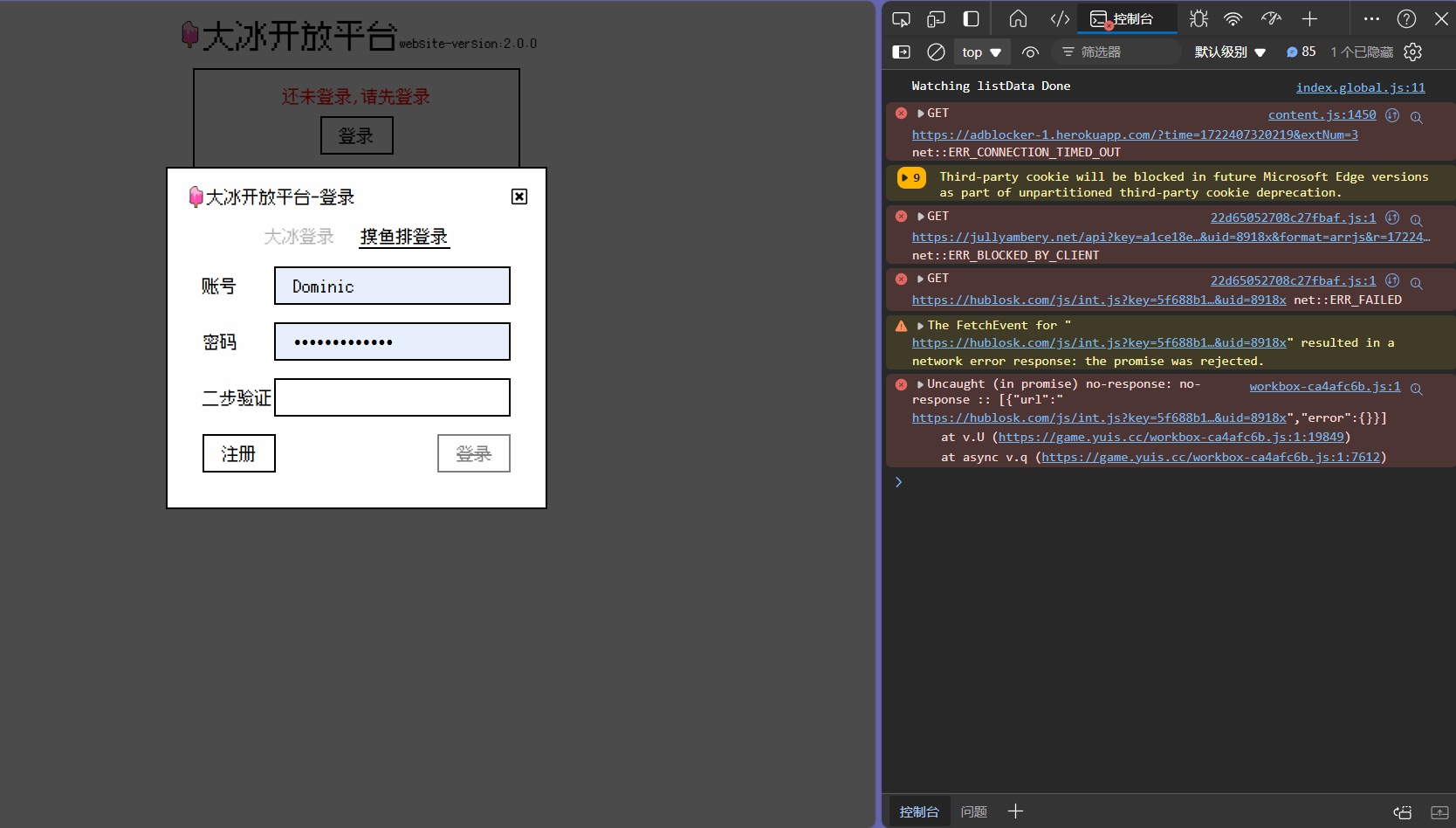This screenshot has height=828, width=1456.
Task: Click search magnifier on jullyambery GET error
Action: (x=1417, y=219)
